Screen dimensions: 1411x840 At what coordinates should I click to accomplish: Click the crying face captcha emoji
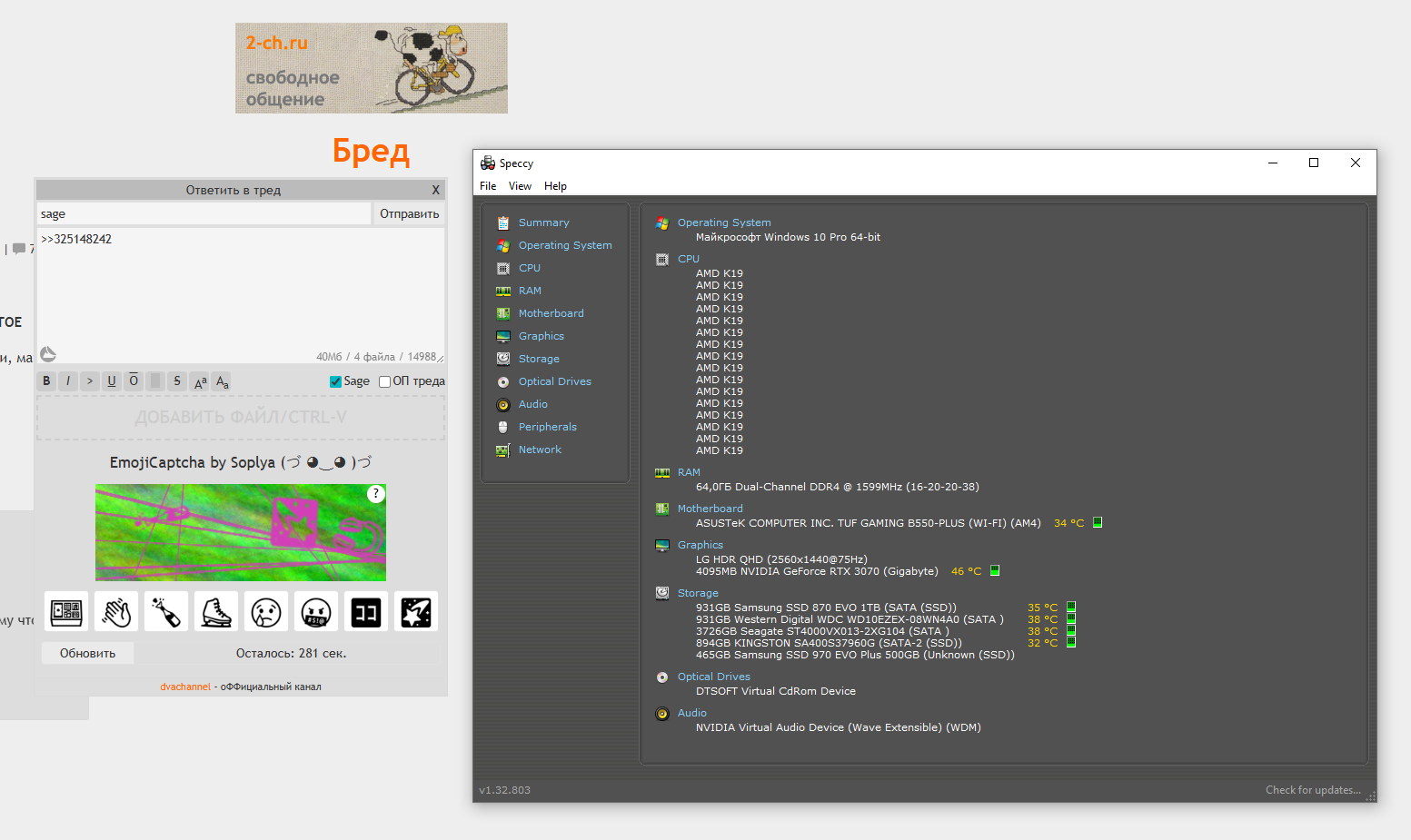click(266, 612)
